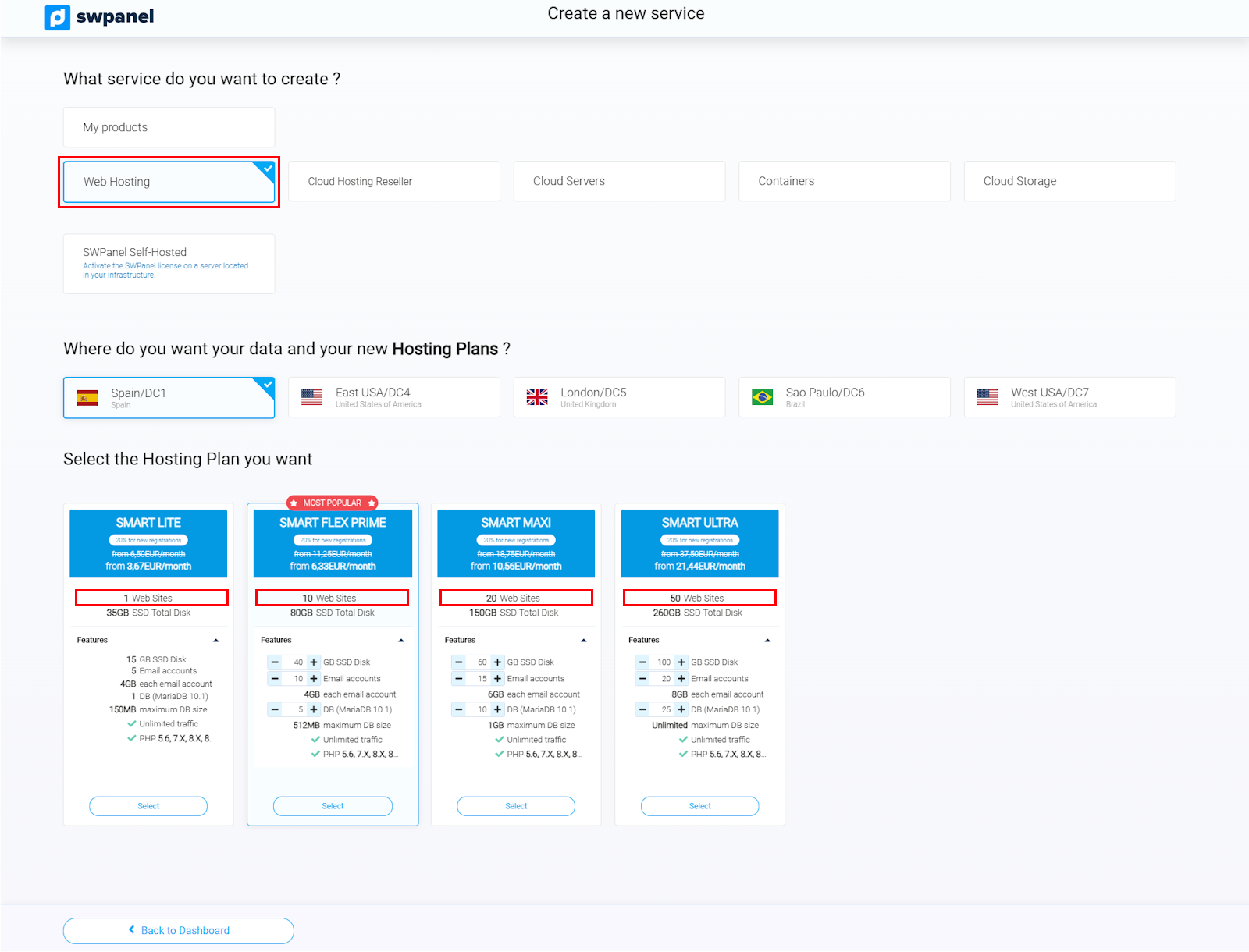Go Back to Dashboard
1249x952 pixels.
click(x=179, y=931)
